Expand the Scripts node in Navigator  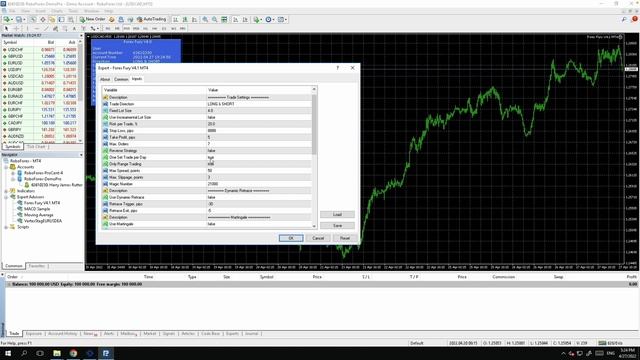click(6, 227)
